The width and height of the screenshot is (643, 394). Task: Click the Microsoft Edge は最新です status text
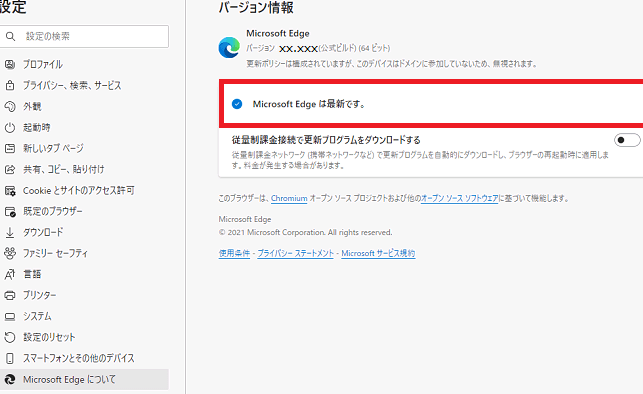309,104
